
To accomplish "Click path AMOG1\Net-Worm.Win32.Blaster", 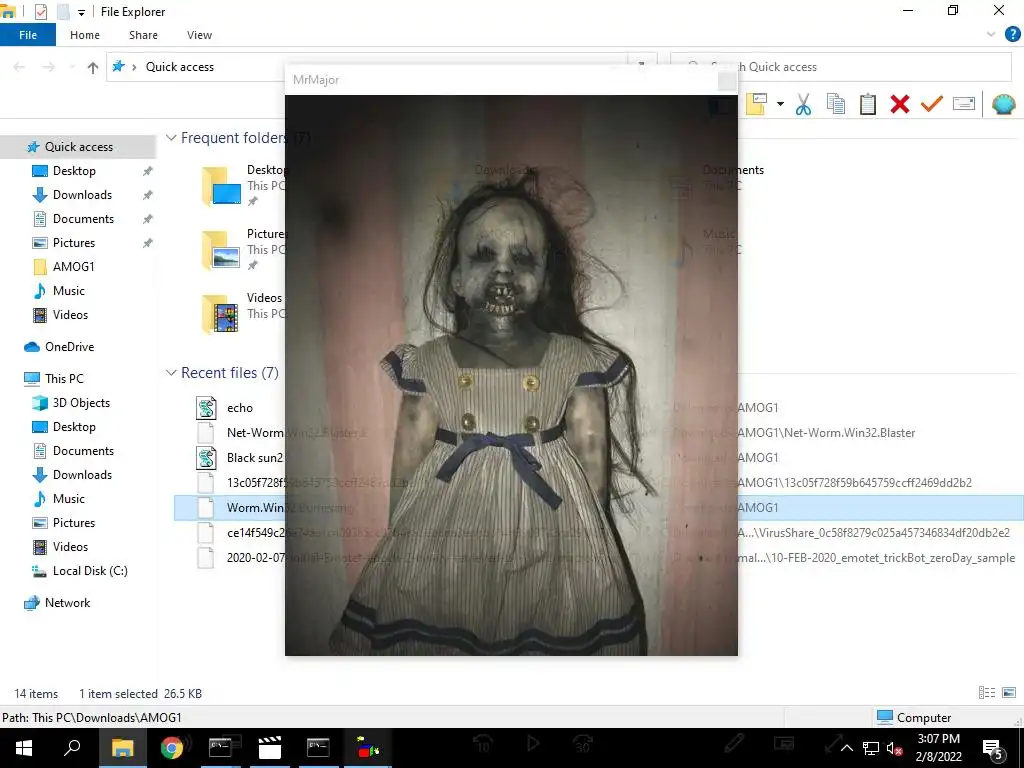I will pos(825,433).
